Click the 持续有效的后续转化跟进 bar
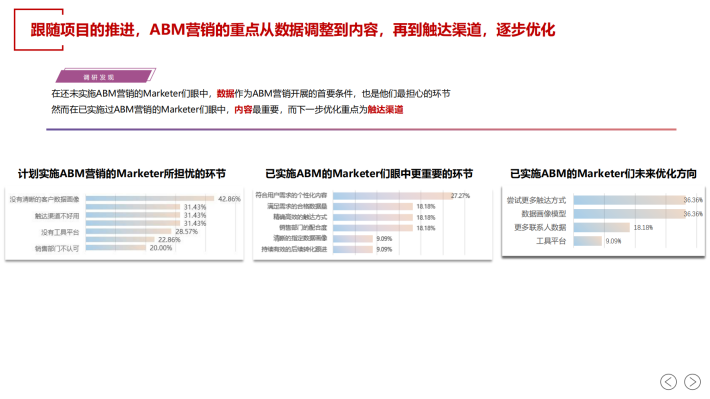Viewport: 710px width, 399px height. click(x=353, y=249)
